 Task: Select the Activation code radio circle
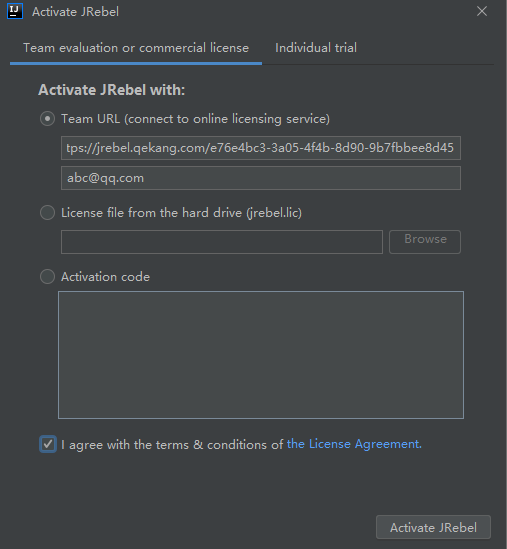click(x=47, y=277)
